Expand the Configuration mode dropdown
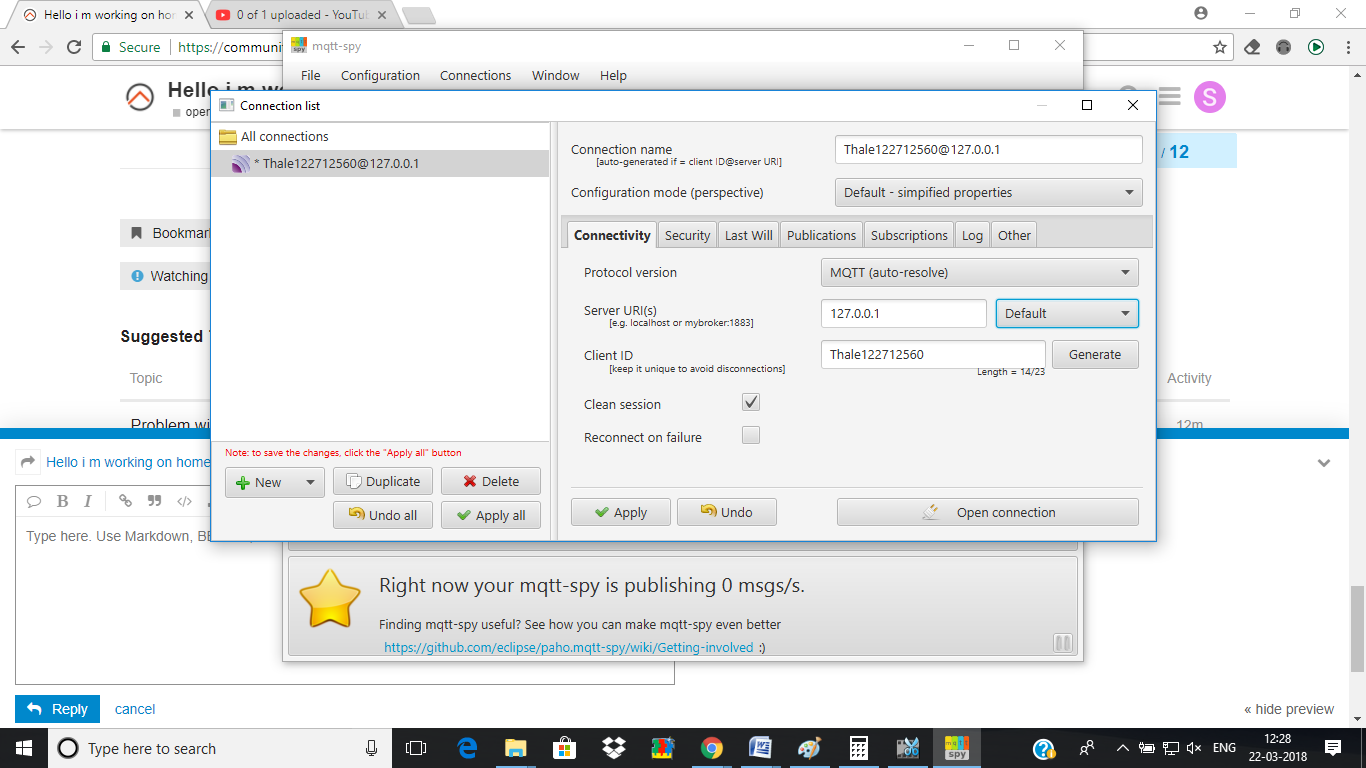Image resolution: width=1366 pixels, height=768 pixels. [x=989, y=192]
